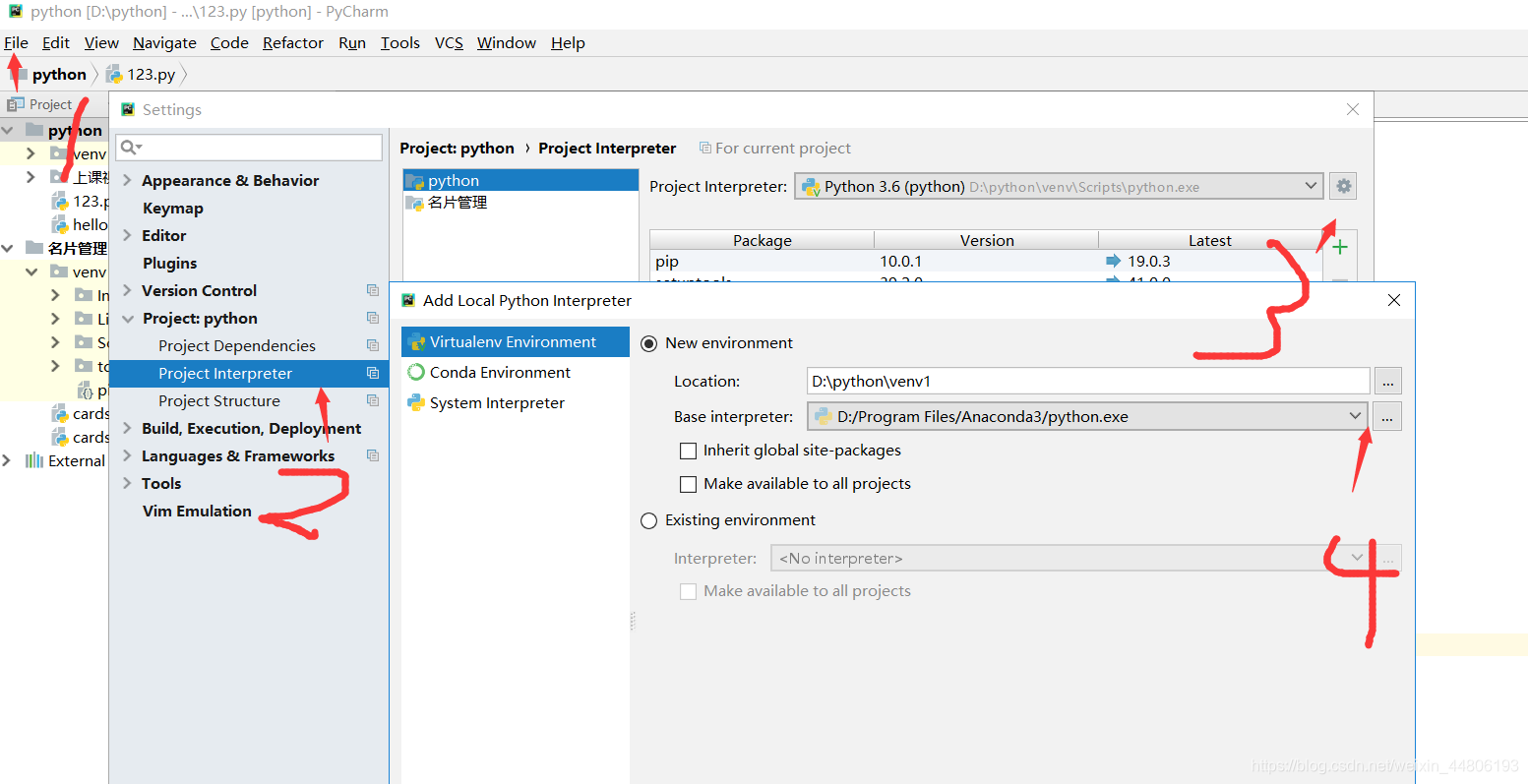Select the New environment radio button
The width and height of the screenshot is (1528, 784).
pyautogui.click(x=649, y=343)
